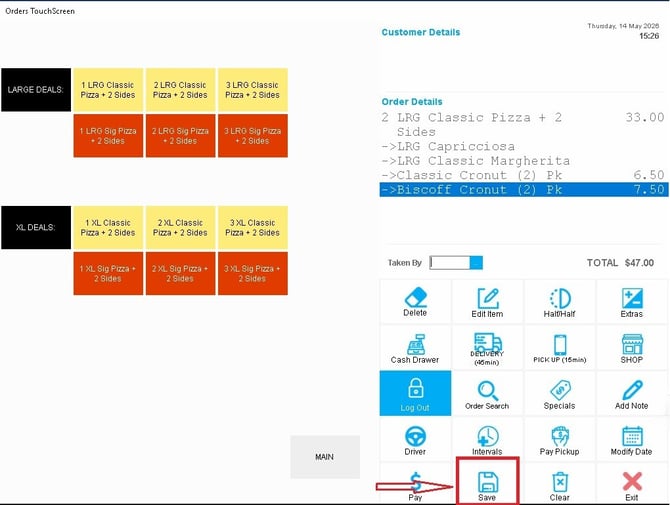Image resolution: width=670 pixels, height=505 pixels.
Task: Open Edit Item for selected line
Action: pos(487,302)
